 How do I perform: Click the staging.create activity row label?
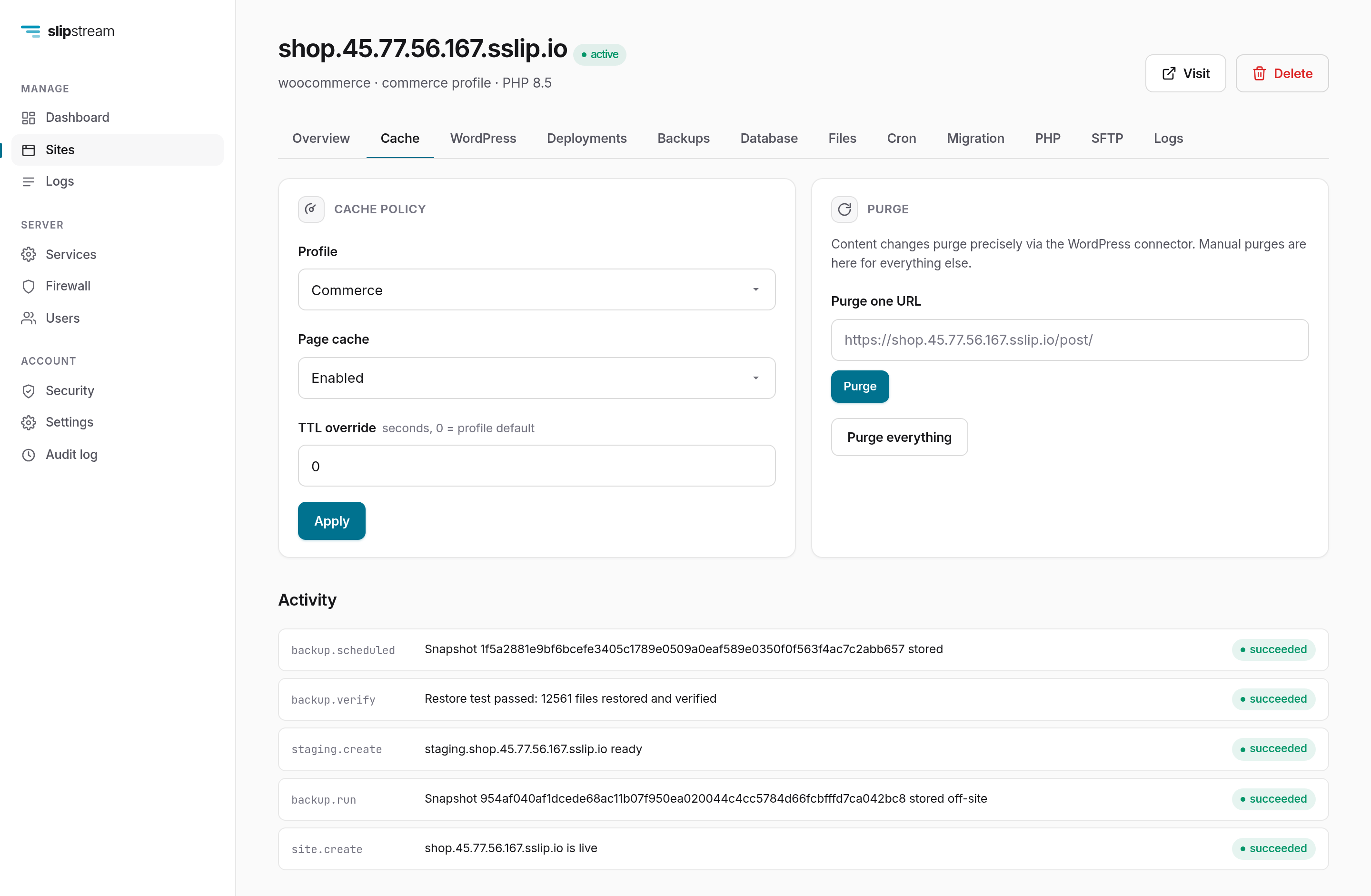coord(337,749)
